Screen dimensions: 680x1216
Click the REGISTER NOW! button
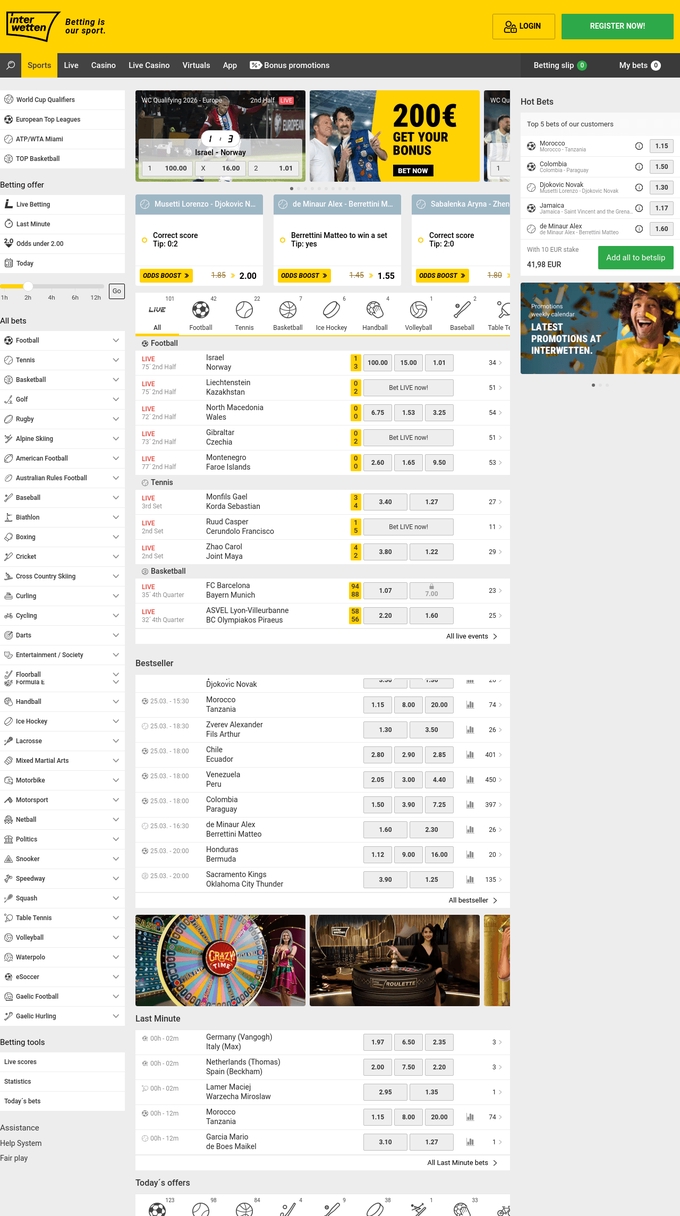617,26
